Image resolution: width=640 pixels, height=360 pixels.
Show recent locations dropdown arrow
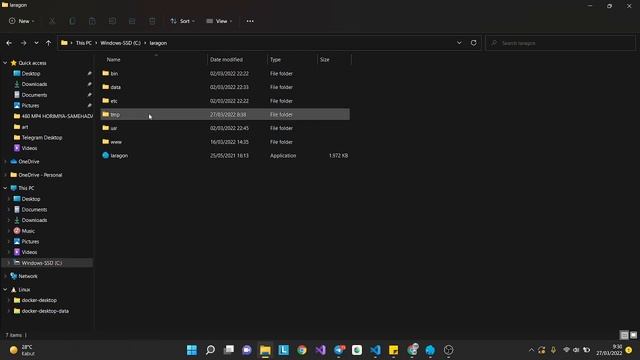click(x=36, y=43)
